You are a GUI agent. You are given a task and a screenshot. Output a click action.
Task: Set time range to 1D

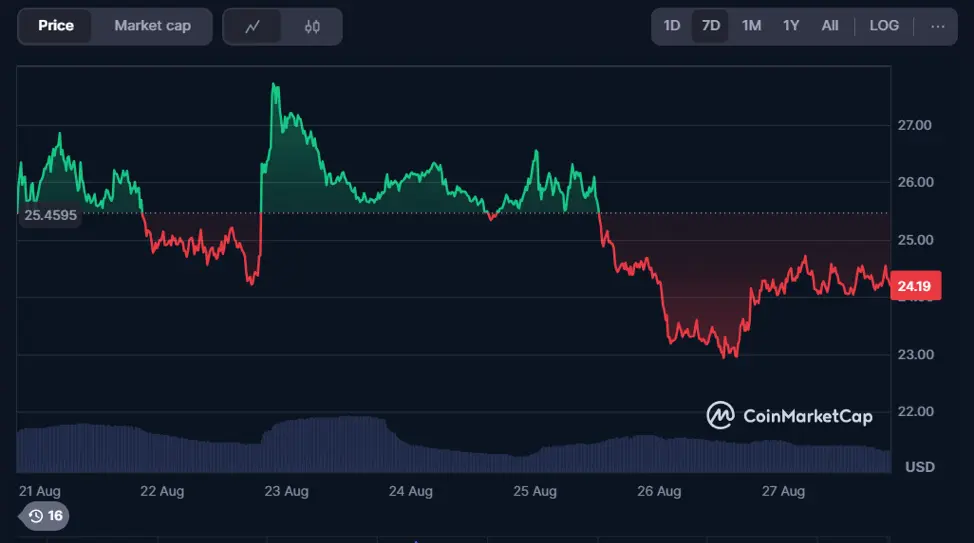(x=672, y=26)
